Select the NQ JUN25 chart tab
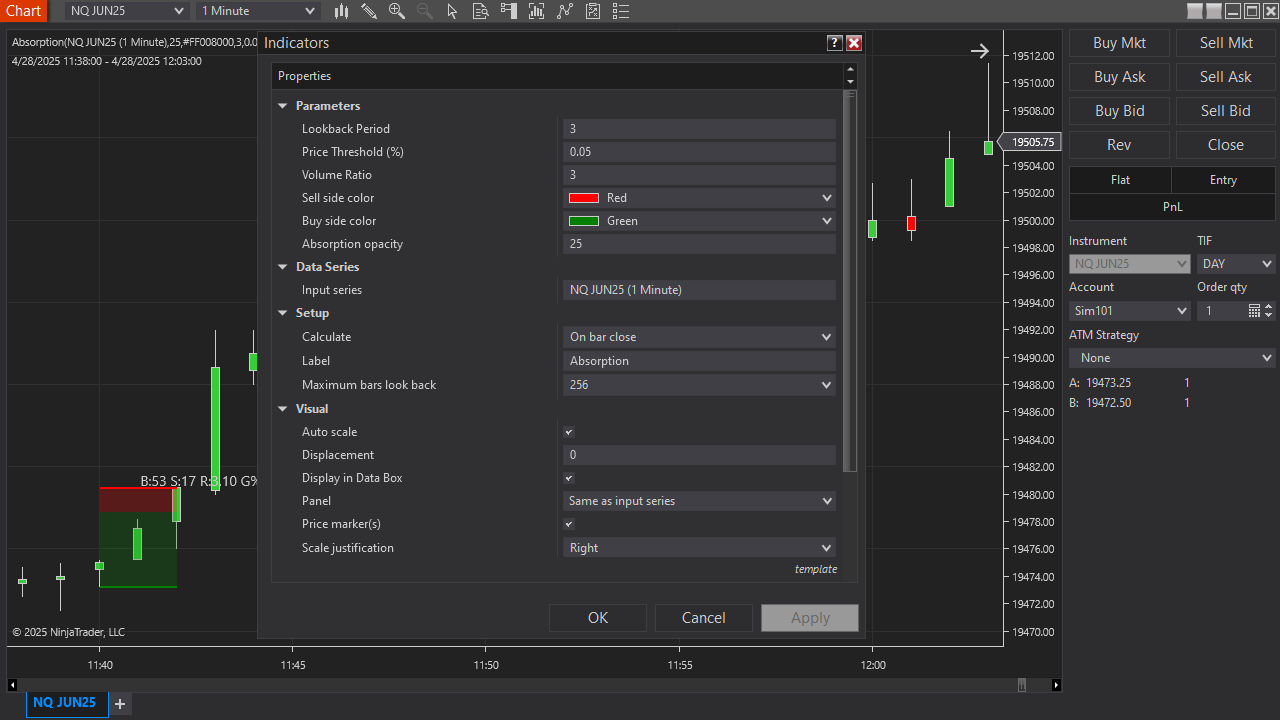The image size is (1280, 720). [65, 703]
